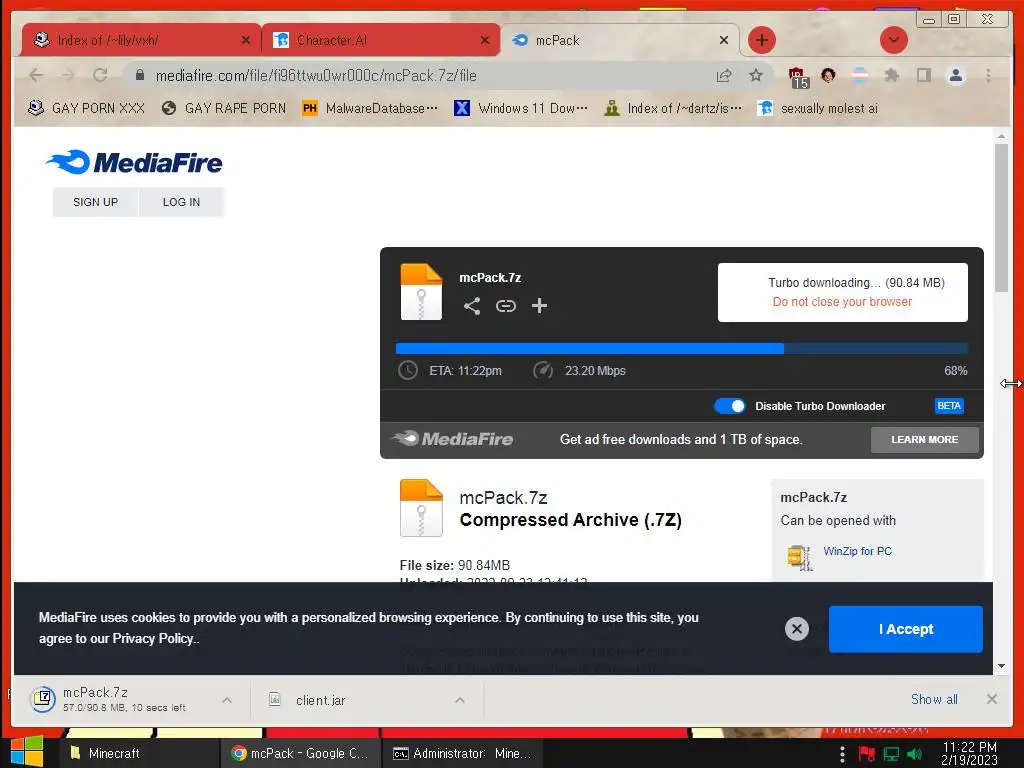The height and width of the screenshot is (768, 1024).
Task: Open a new tab with plus button
Action: (x=761, y=40)
